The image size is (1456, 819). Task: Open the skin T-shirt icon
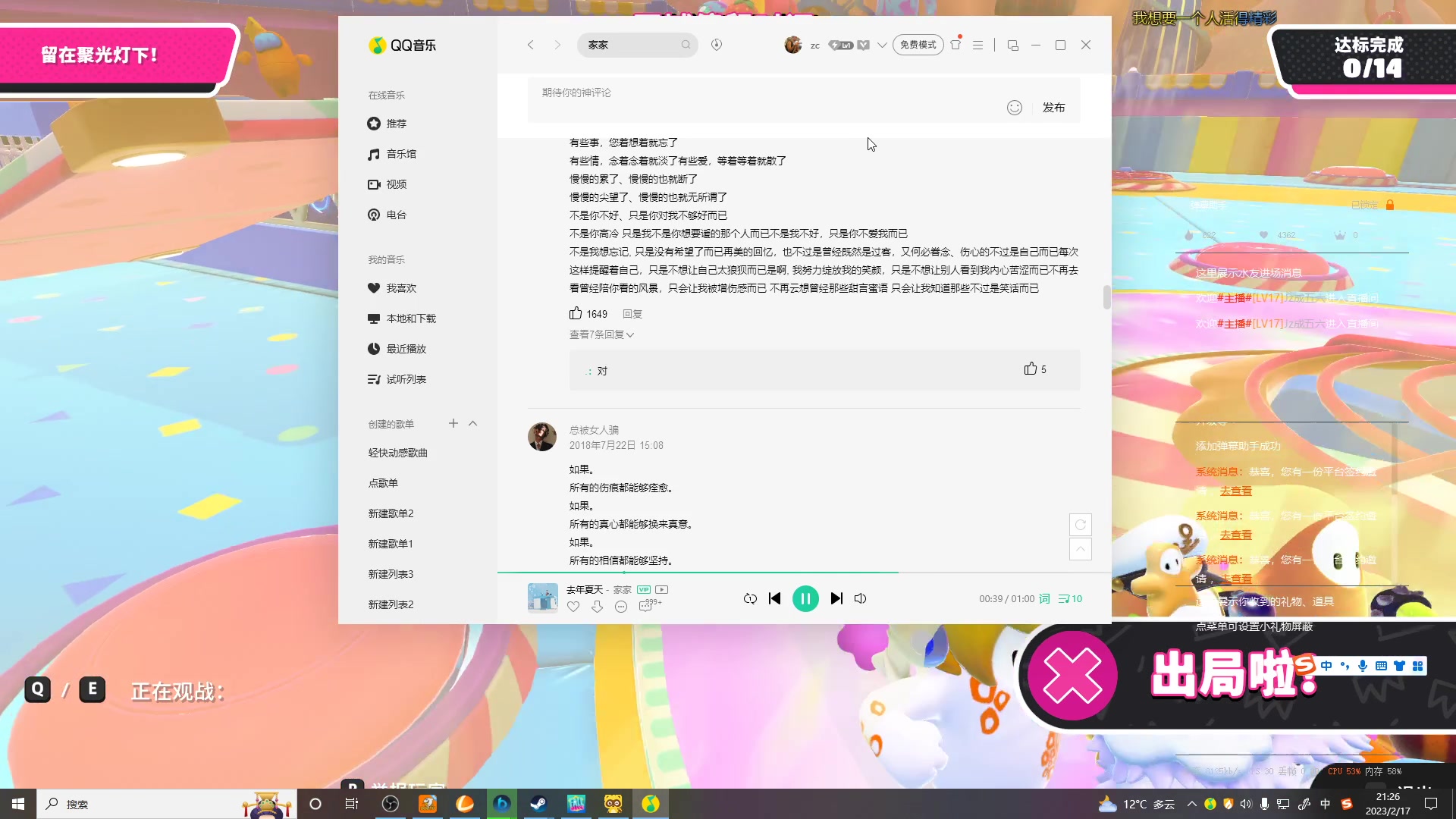tap(955, 45)
